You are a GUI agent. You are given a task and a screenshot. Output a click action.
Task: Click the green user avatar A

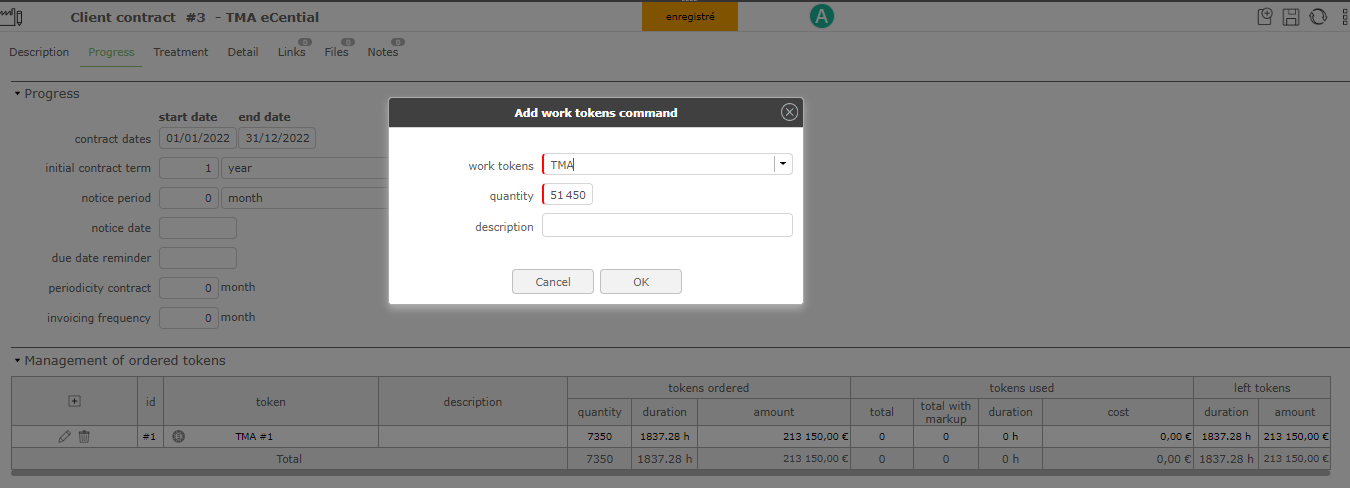click(x=822, y=16)
